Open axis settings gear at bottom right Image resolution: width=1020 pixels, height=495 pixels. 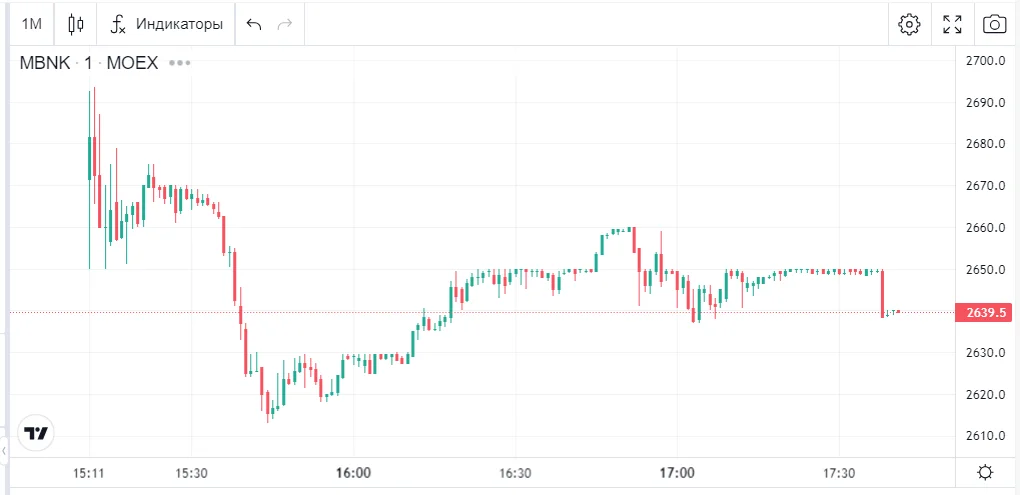pyautogui.click(x=985, y=473)
